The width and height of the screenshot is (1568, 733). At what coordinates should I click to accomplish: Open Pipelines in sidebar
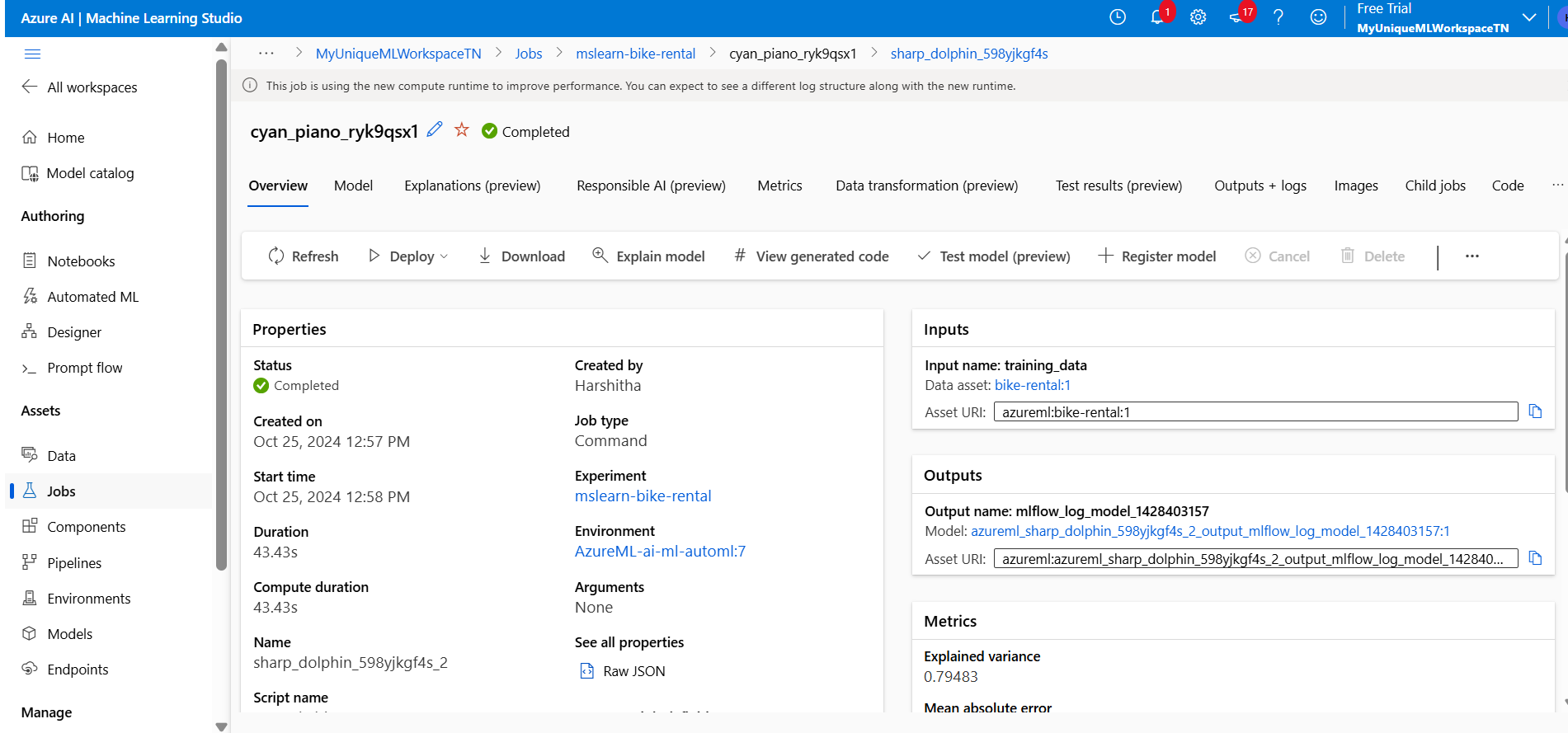click(x=62, y=563)
